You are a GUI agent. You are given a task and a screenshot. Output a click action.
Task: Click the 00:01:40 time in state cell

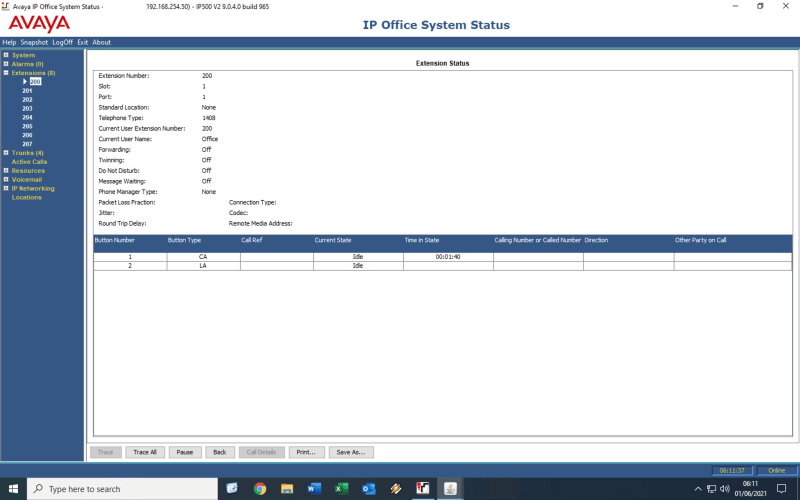(x=448, y=257)
